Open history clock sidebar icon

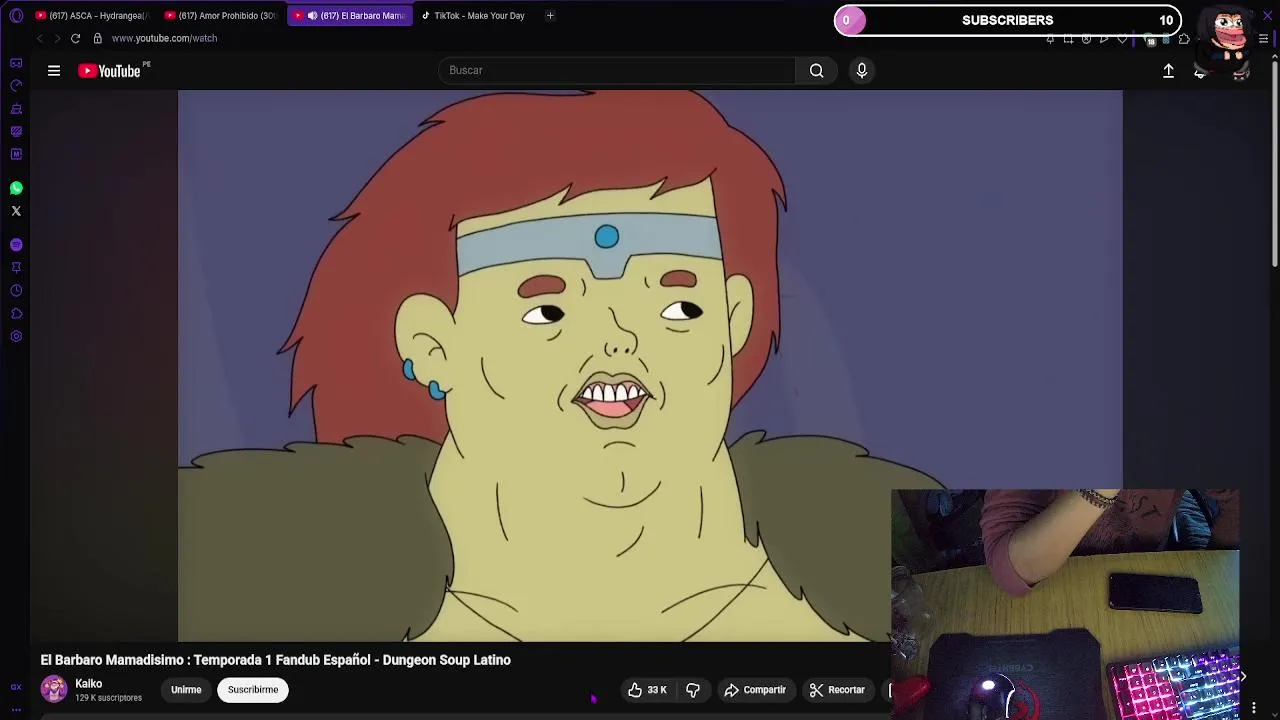click(x=16, y=291)
